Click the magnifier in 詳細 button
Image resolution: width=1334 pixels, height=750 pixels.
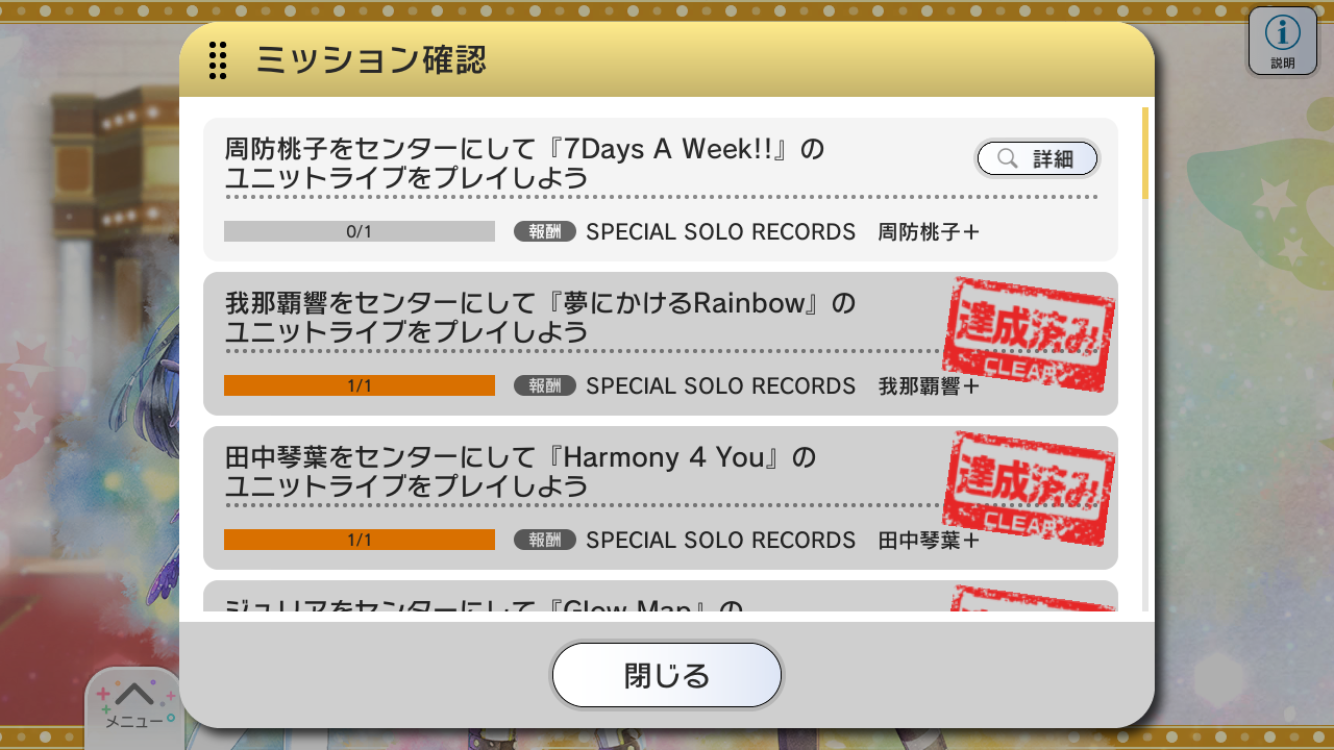pos(1007,158)
